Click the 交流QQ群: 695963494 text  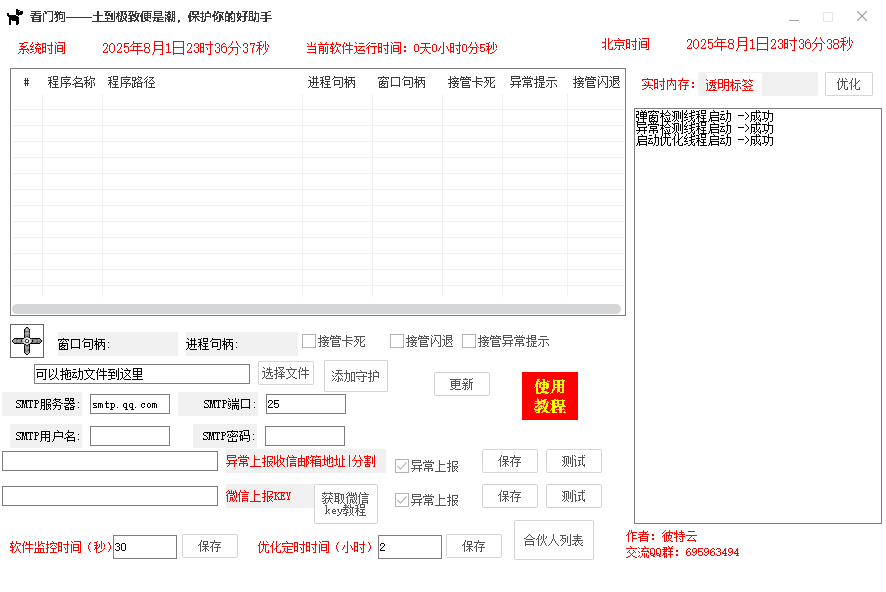point(682,552)
